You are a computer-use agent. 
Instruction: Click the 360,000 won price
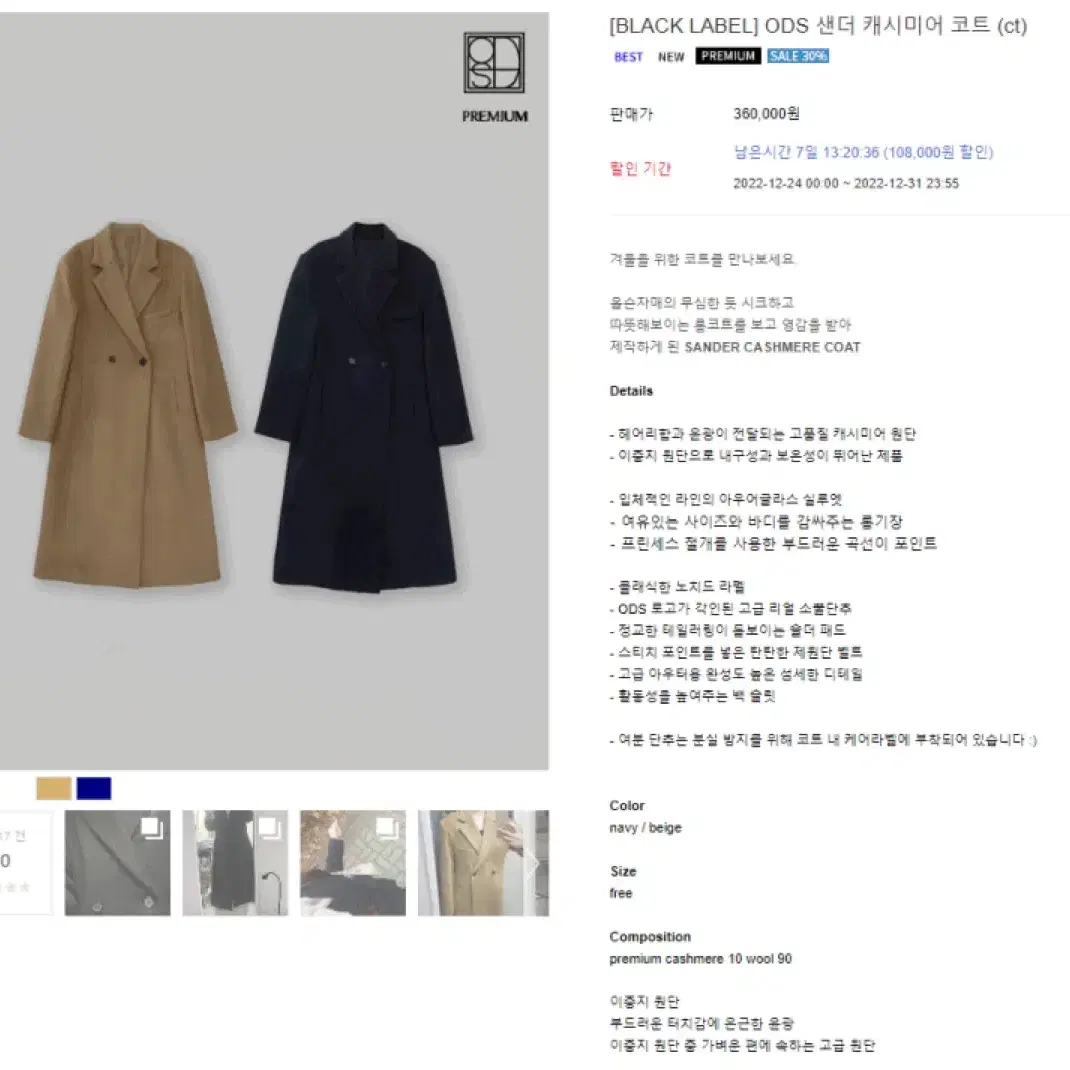click(766, 113)
